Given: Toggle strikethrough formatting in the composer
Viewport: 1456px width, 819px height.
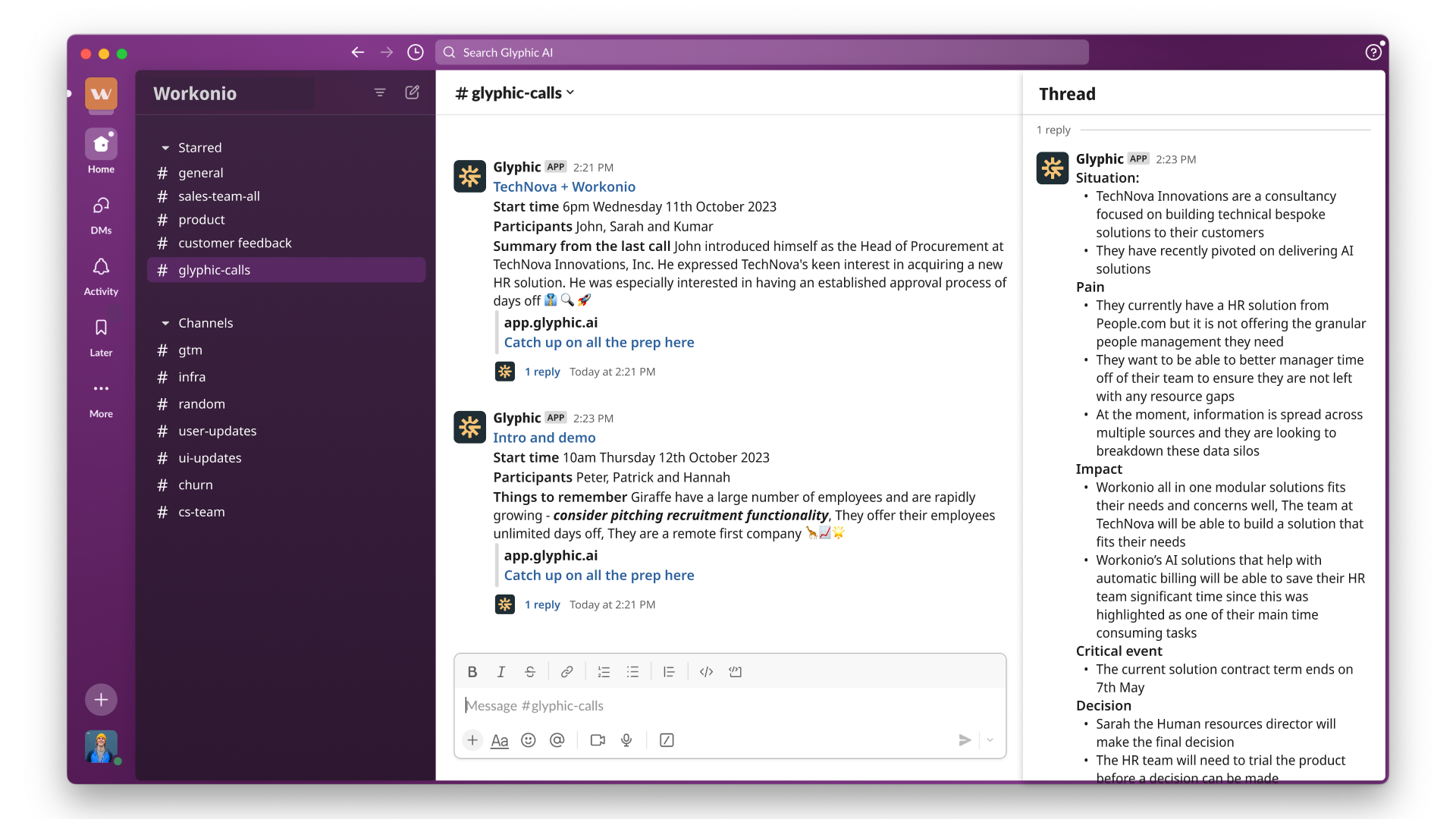Looking at the screenshot, I should tap(529, 671).
